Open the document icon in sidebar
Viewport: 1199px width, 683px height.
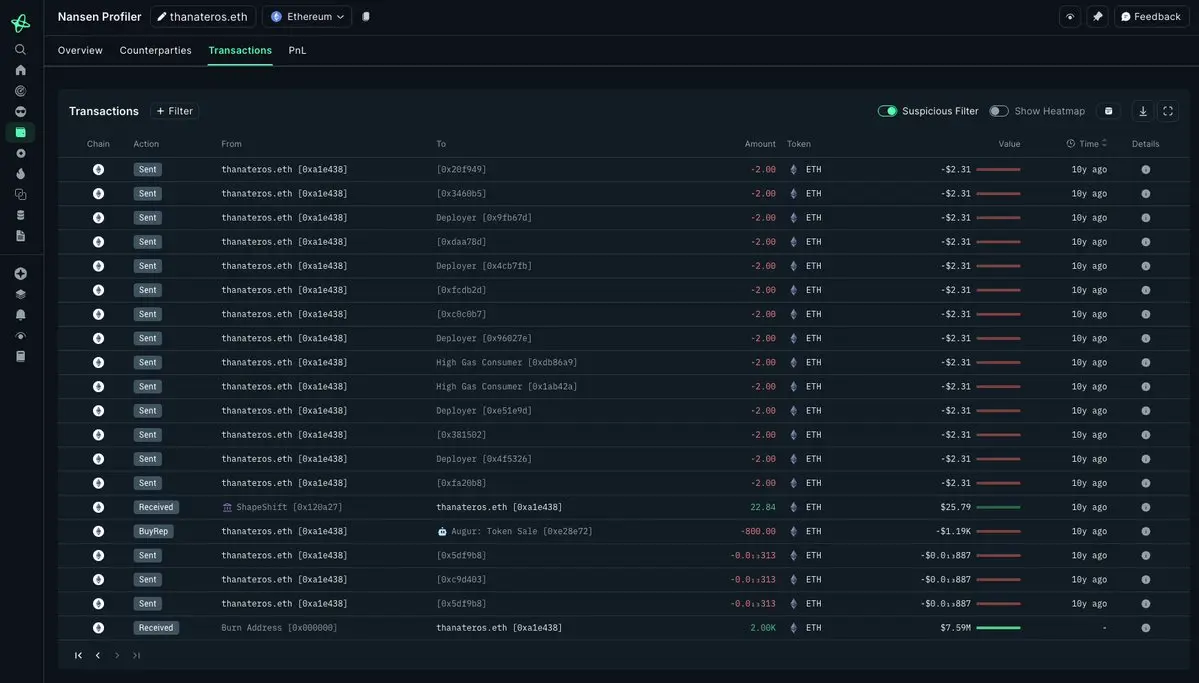click(21, 236)
